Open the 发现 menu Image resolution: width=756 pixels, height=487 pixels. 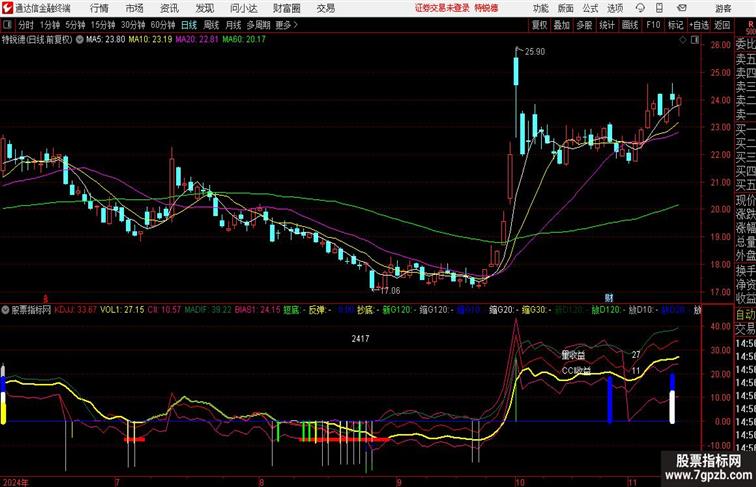click(x=204, y=8)
